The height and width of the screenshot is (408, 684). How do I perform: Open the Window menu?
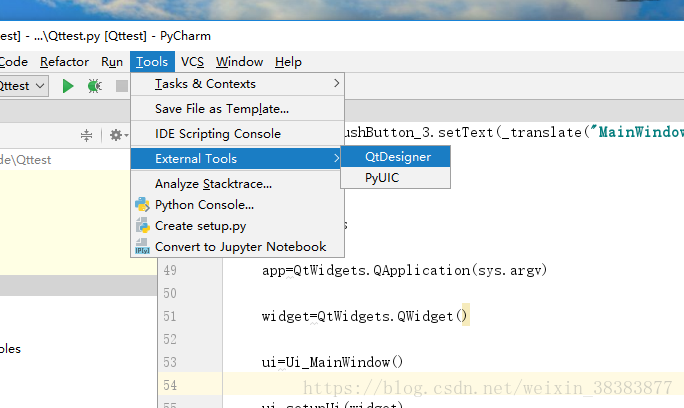239,62
